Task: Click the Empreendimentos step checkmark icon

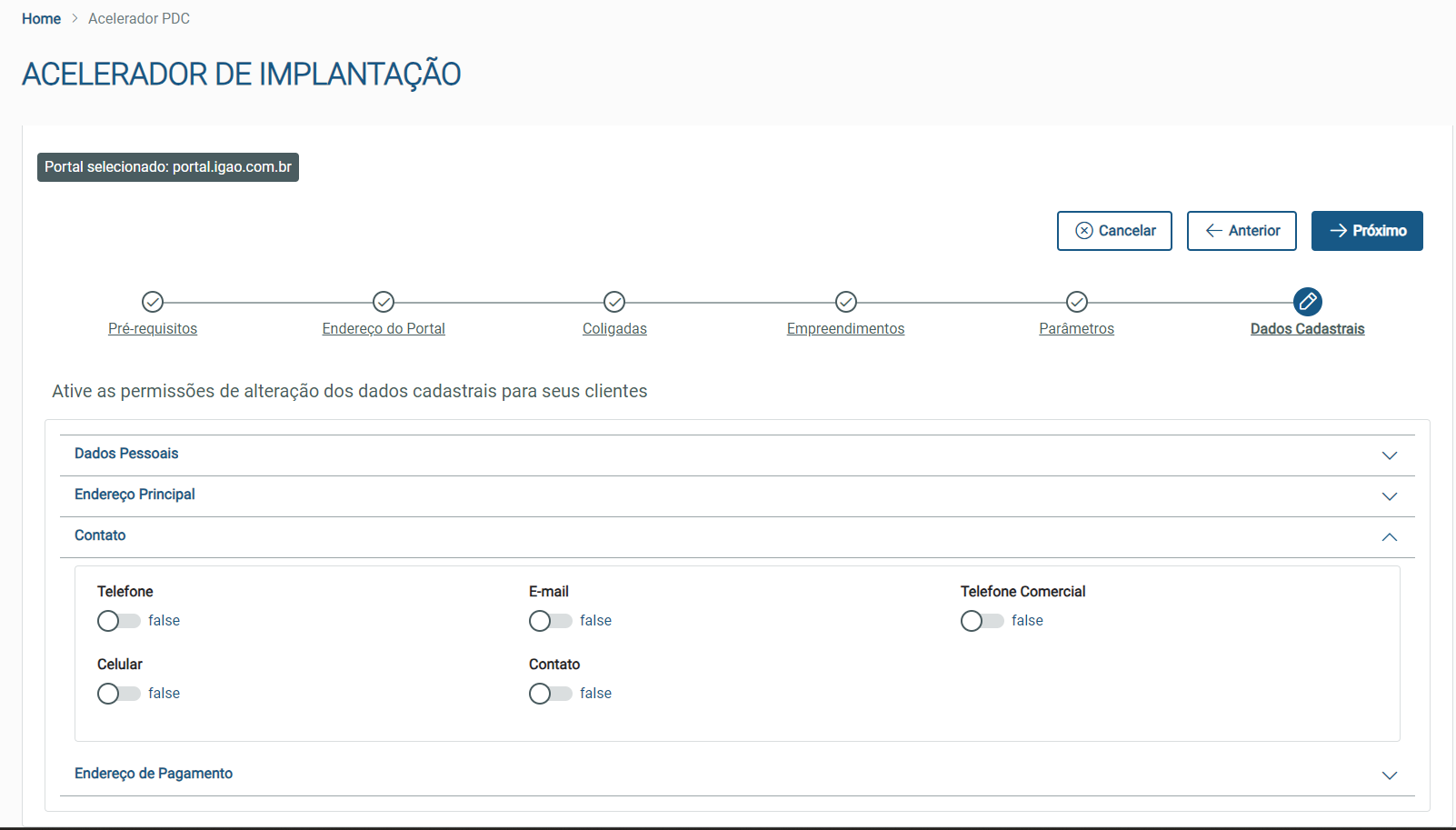Action: coord(846,302)
